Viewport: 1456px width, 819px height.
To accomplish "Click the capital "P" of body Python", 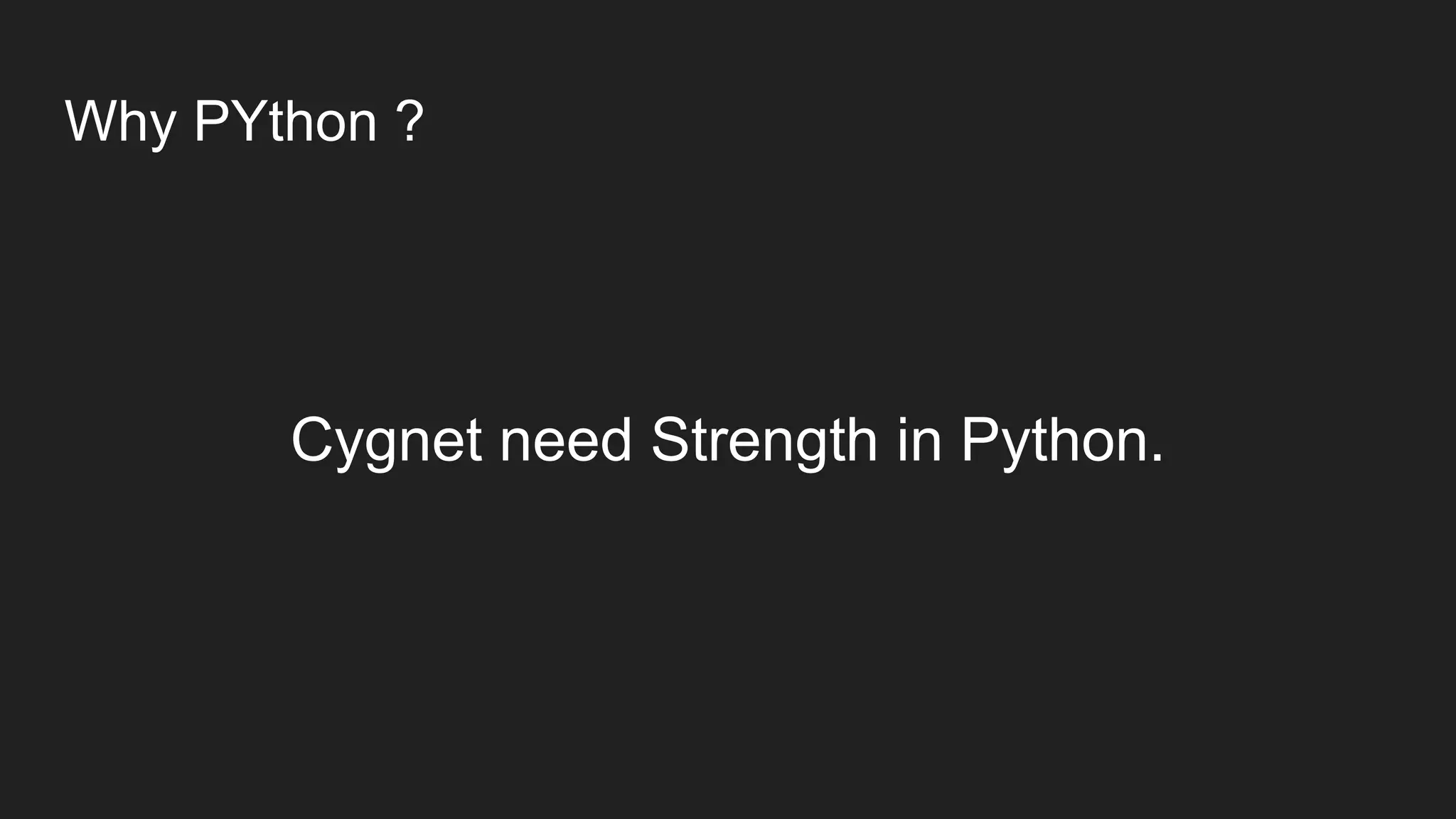I will pyautogui.click(x=981, y=439).
